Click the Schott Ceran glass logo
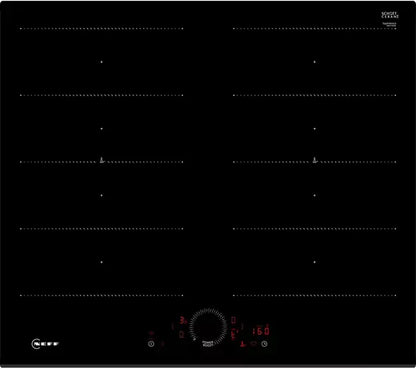 (390, 15)
